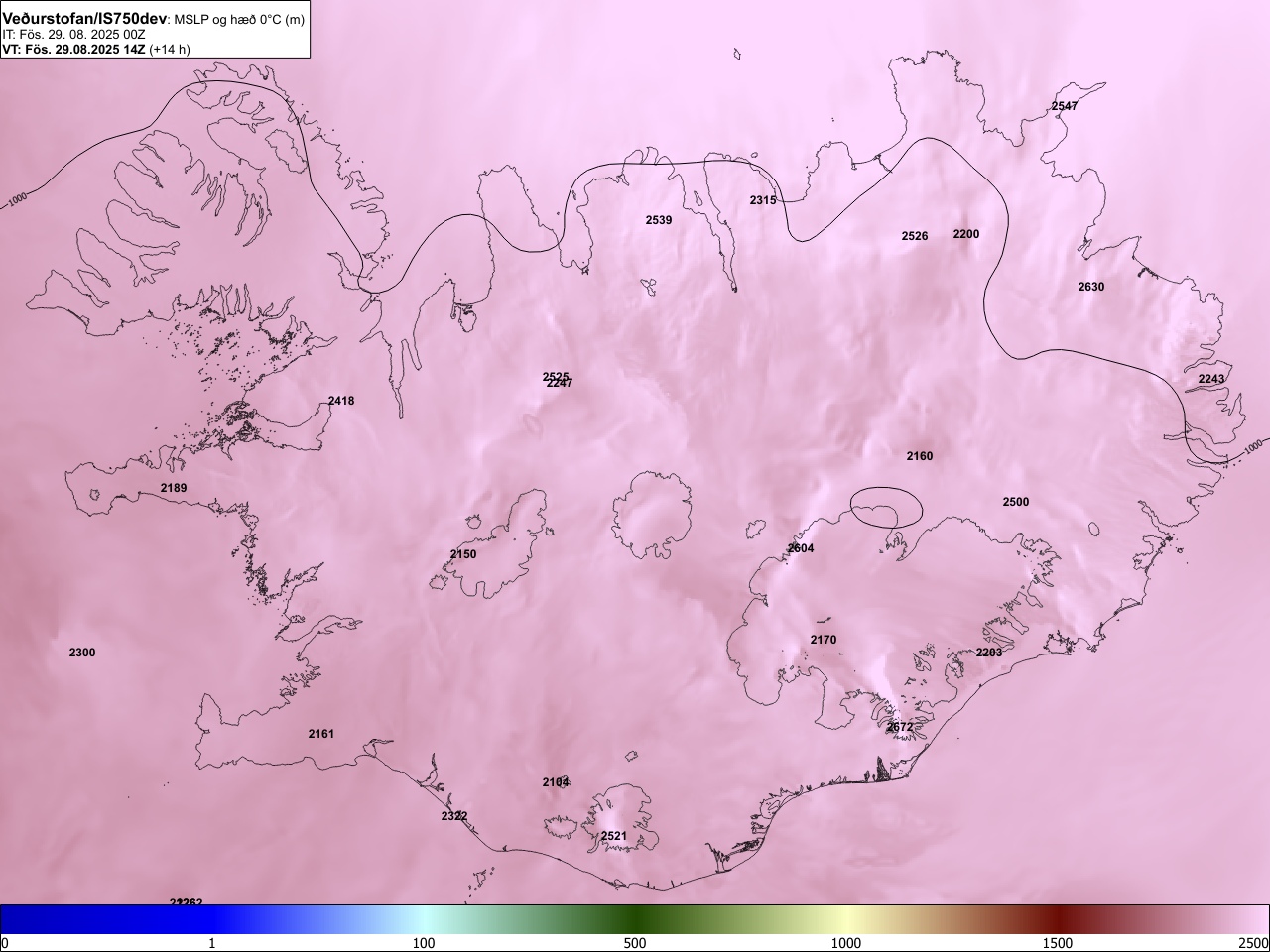Click the 'IT: Fös. 29. 08. 2025 00Z' line

(73, 35)
